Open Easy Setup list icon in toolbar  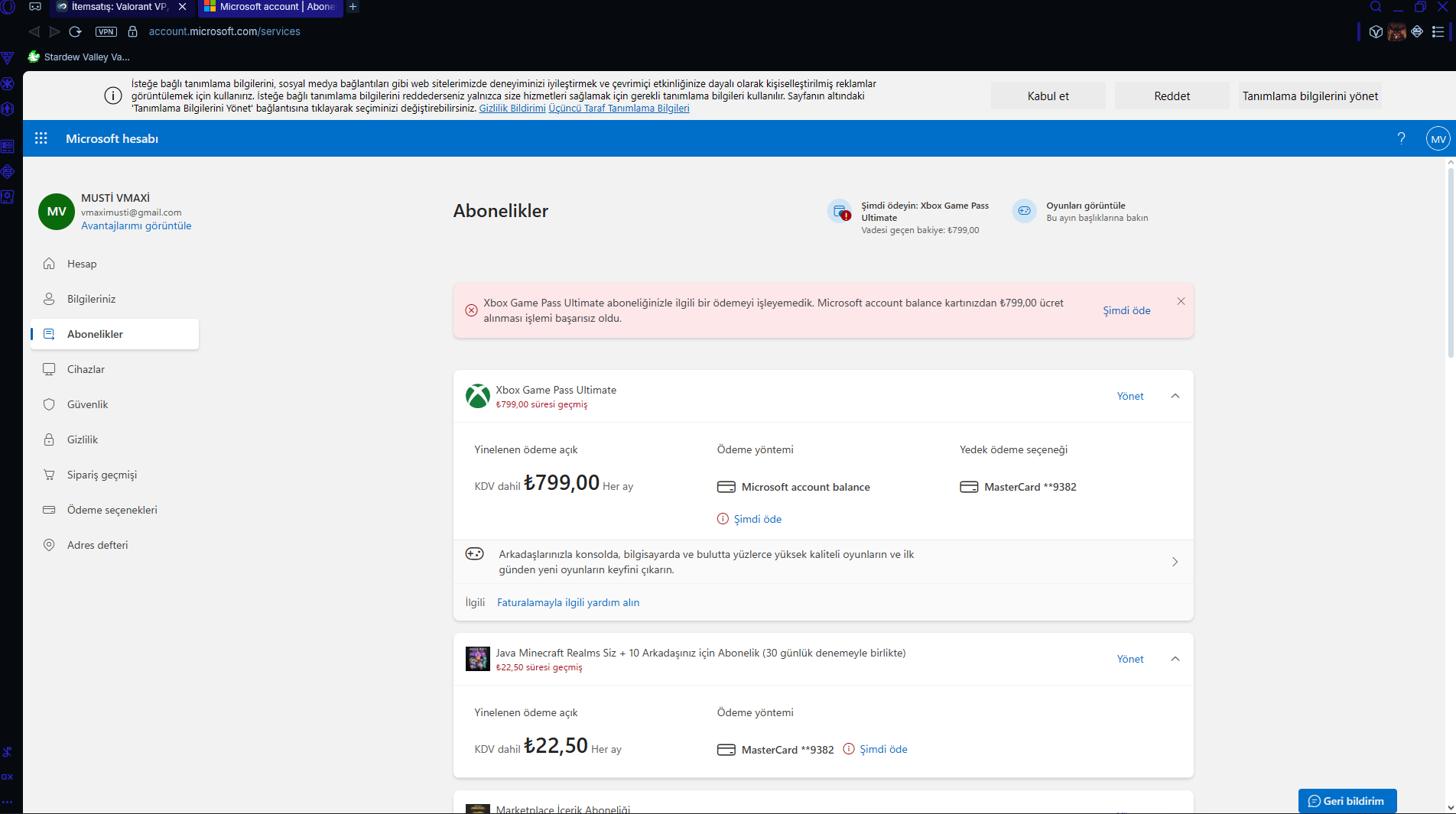point(1438,31)
